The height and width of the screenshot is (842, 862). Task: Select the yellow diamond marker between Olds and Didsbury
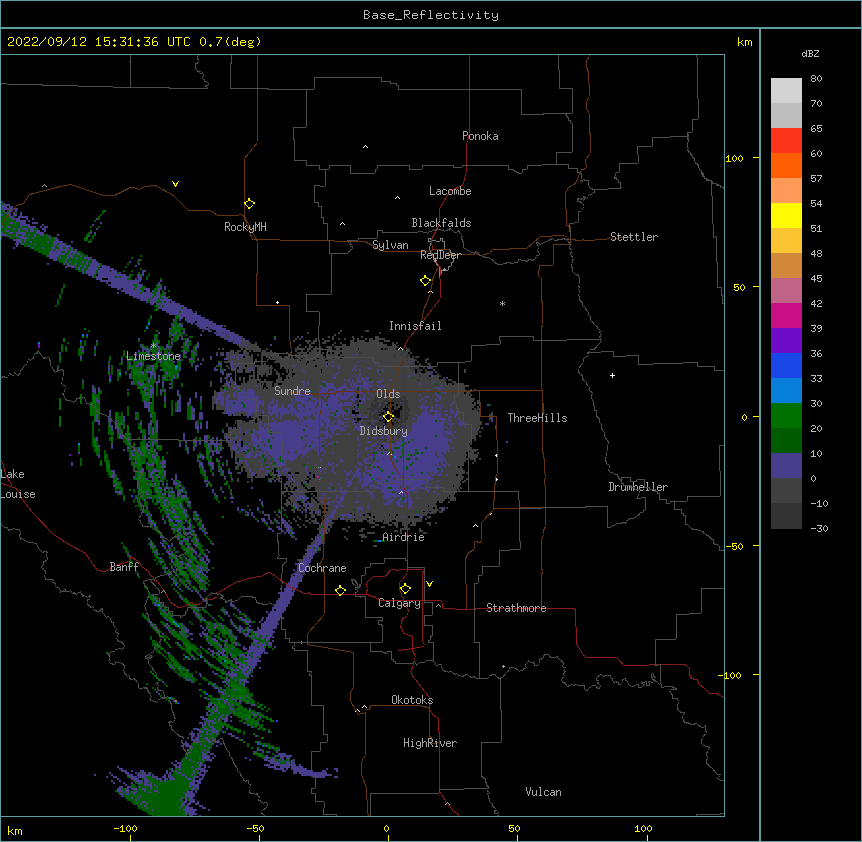388,417
